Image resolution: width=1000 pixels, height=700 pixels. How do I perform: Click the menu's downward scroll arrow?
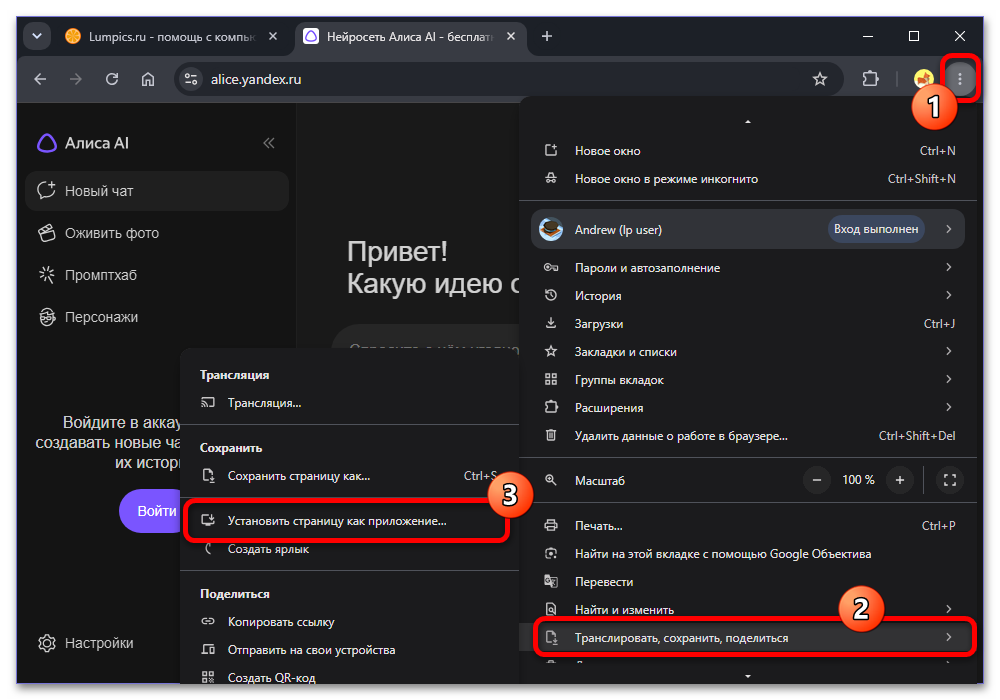tap(748, 676)
